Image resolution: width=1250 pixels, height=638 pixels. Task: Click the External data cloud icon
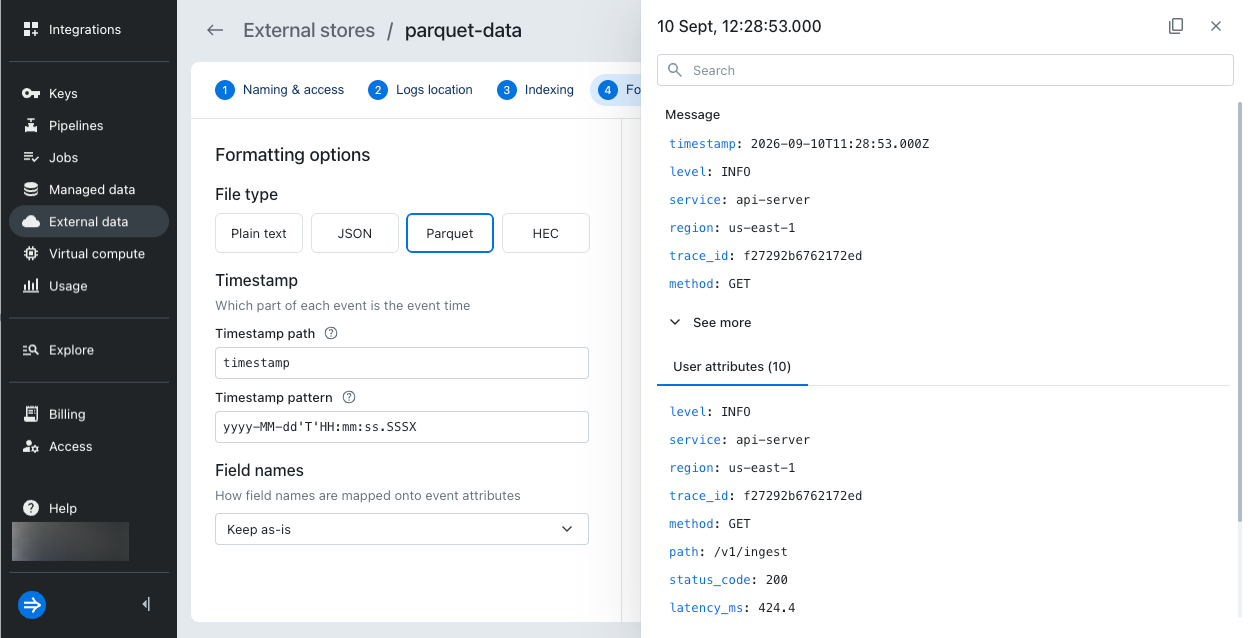(31, 221)
